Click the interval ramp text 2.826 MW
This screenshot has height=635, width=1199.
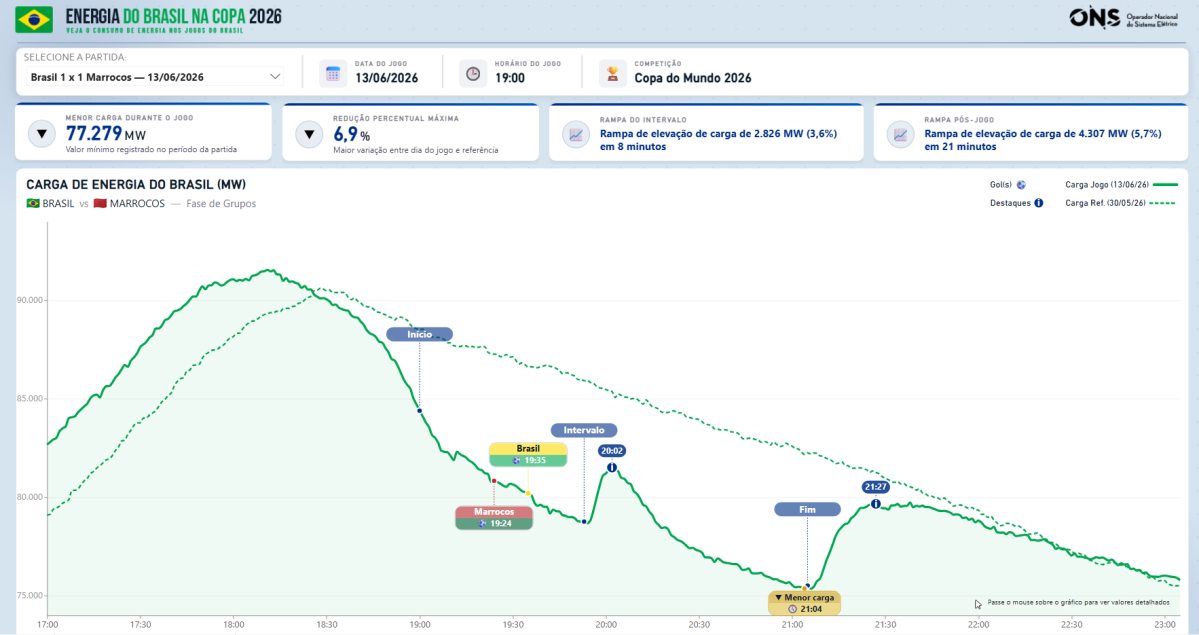[x=718, y=139]
